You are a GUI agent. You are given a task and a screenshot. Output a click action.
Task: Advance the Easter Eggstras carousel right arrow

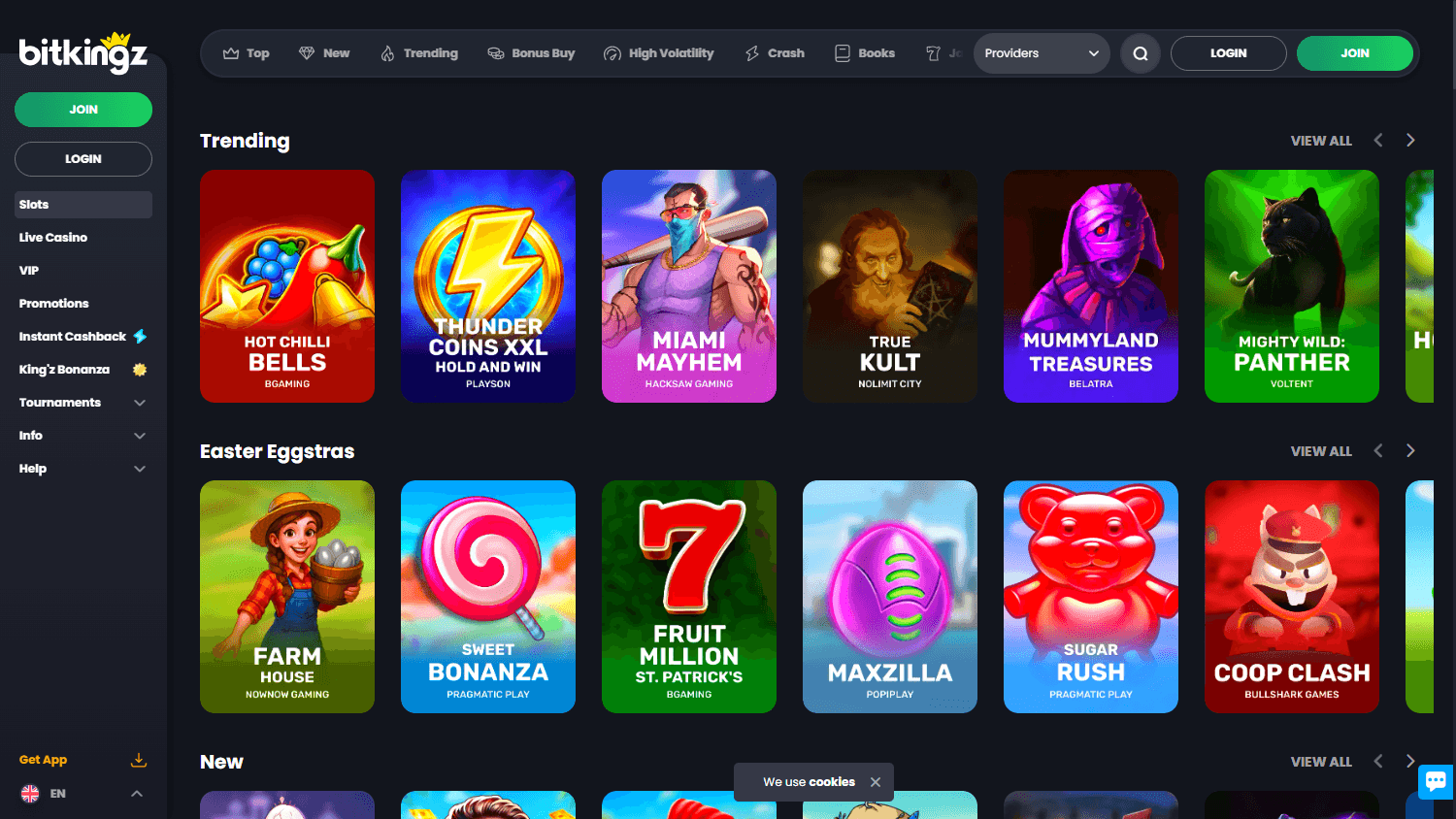(x=1410, y=450)
